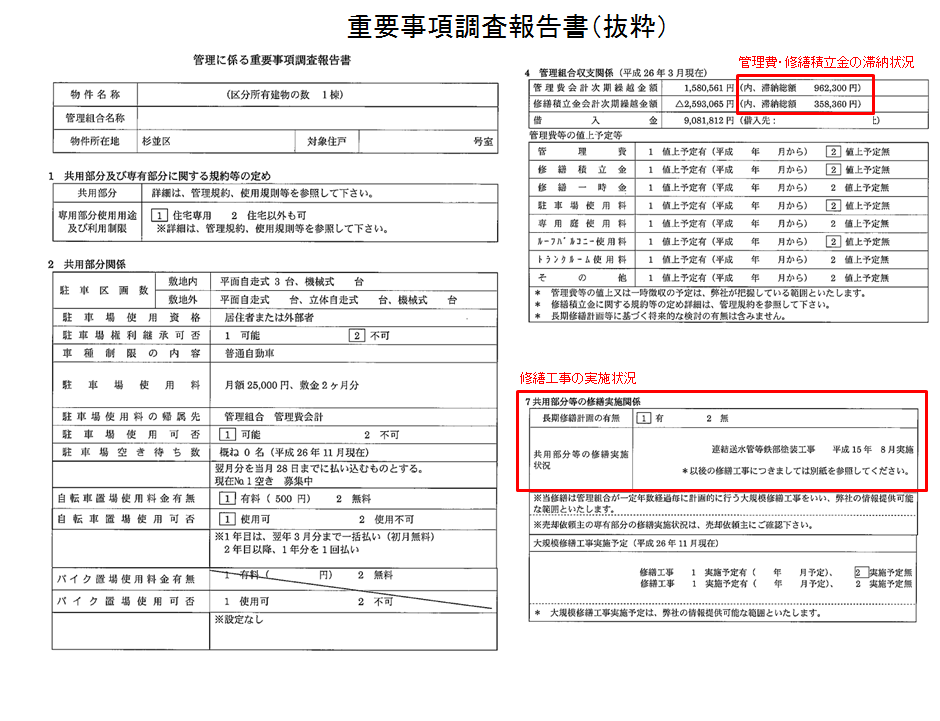Click section heading 1 共用部分及び専有部分に関する規約等の定め
Image resolution: width=940 pixels, height=721 pixels.
coord(159,176)
